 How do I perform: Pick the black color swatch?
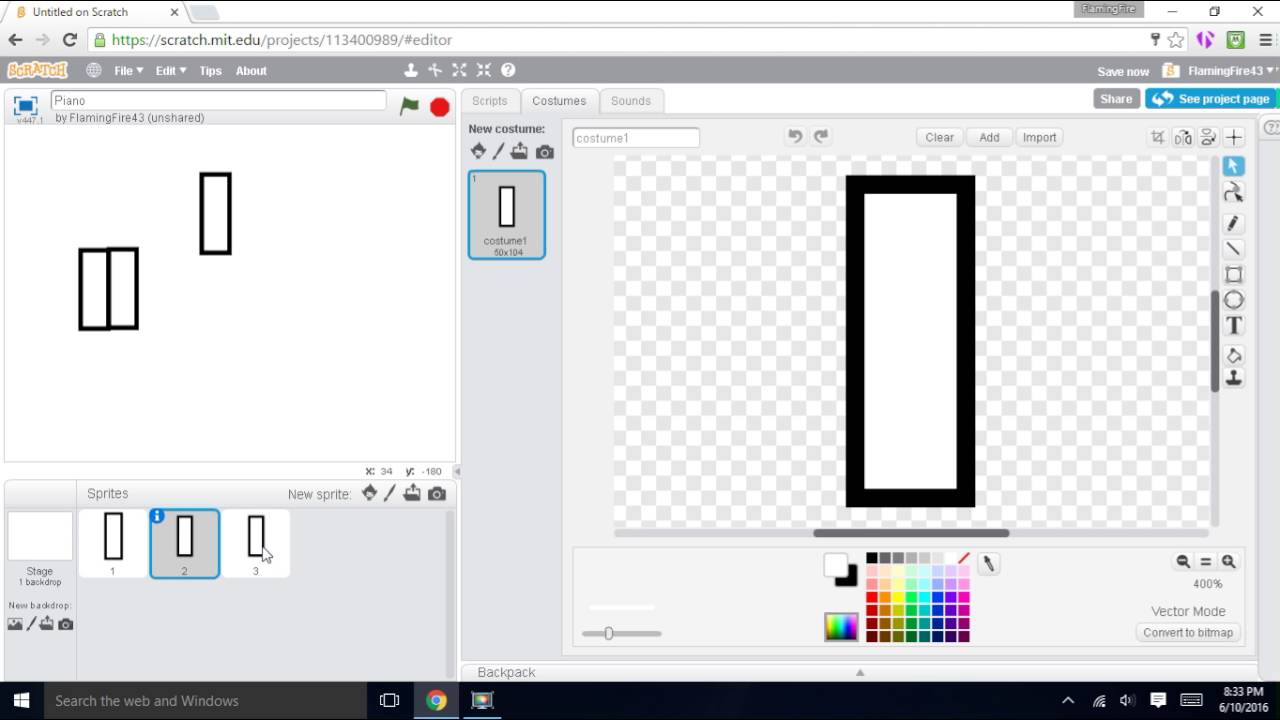tap(872, 558)
